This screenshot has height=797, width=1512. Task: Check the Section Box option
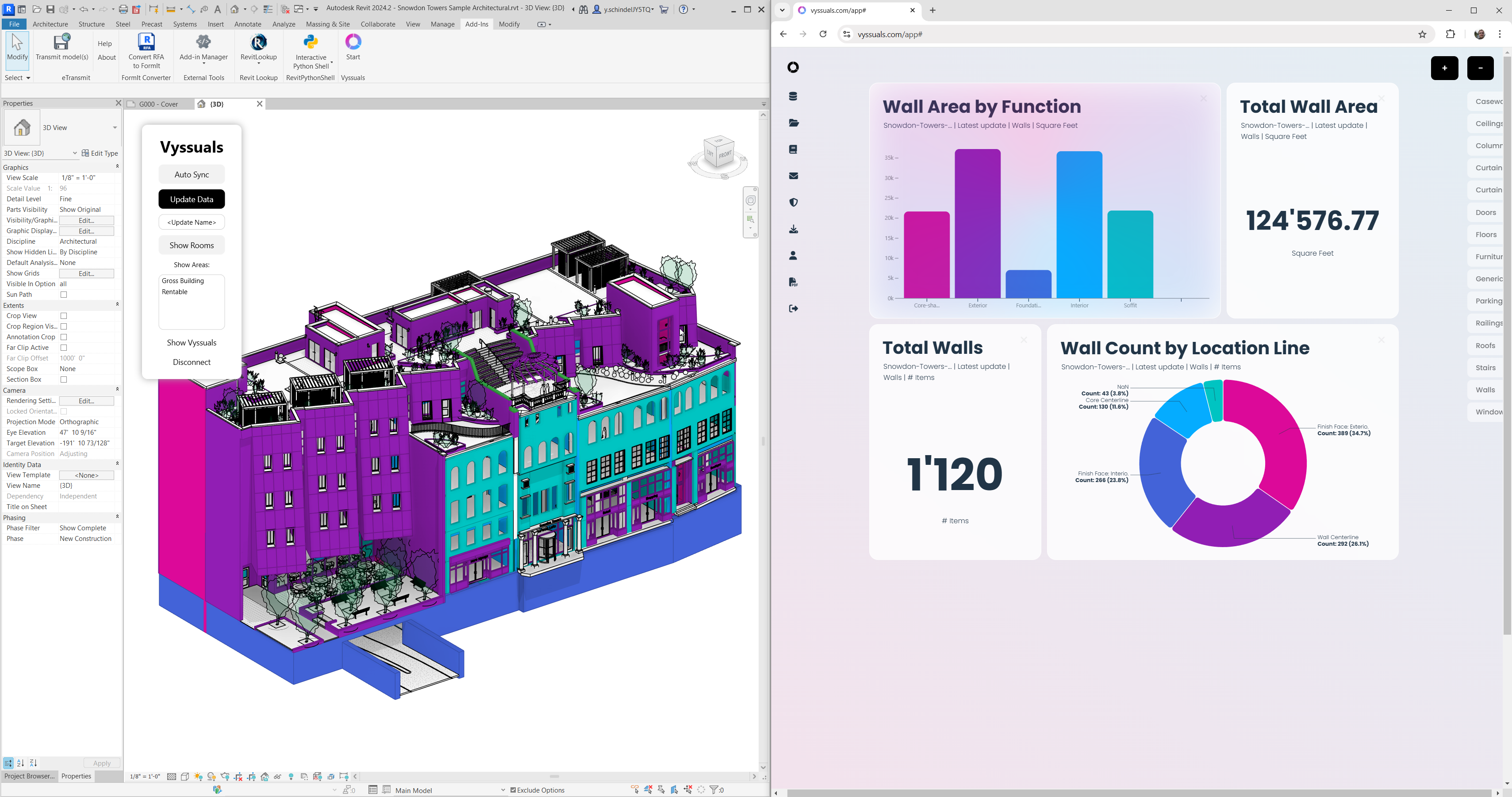tap(64, 380)
